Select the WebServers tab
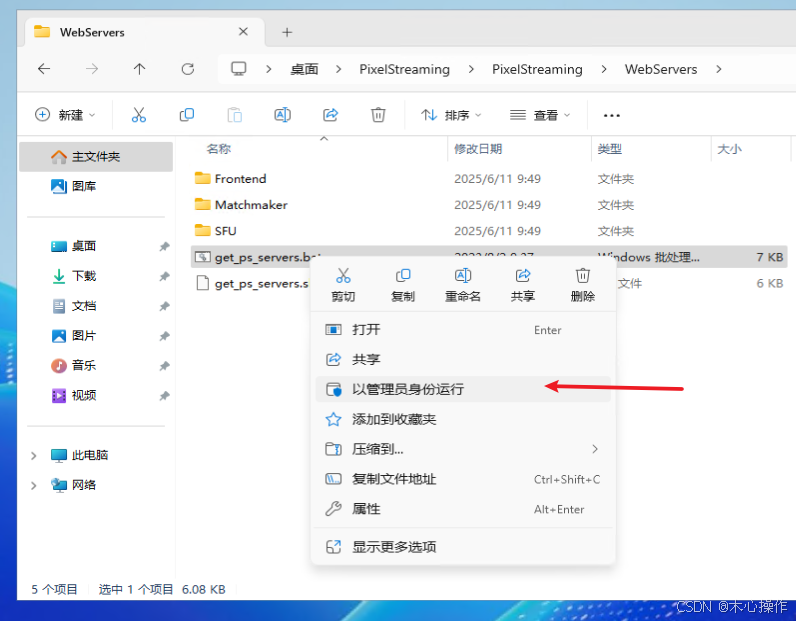Viewport: 796px width, 621px height. tap(145, 32)
